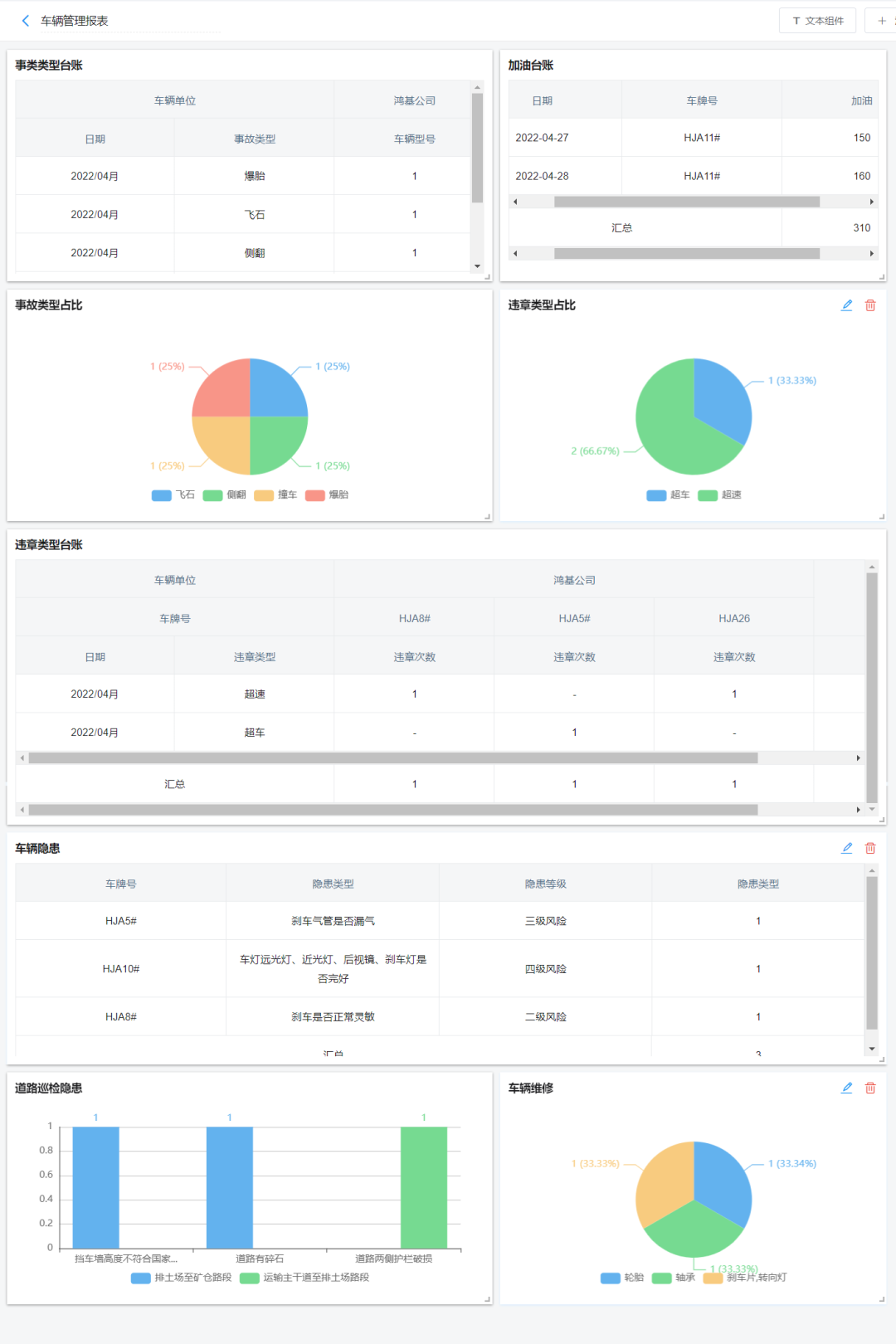Click the plus button in top toolbar
896x1344 pixels.
(x=881, y=21)
